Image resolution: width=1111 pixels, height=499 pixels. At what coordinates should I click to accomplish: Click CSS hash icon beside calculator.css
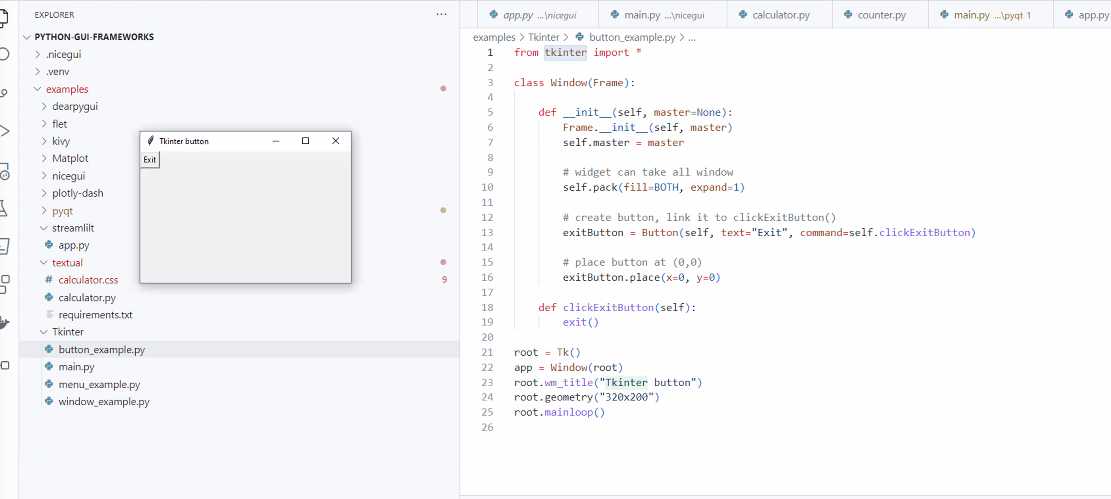click(x=49, y=280)
